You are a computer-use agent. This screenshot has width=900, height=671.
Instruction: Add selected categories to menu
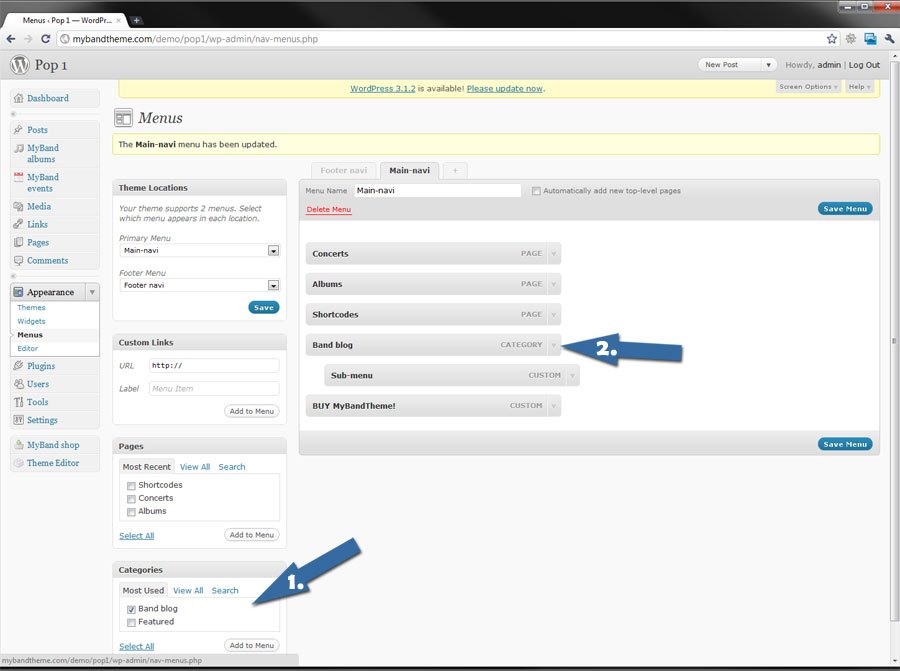(251, 645)
